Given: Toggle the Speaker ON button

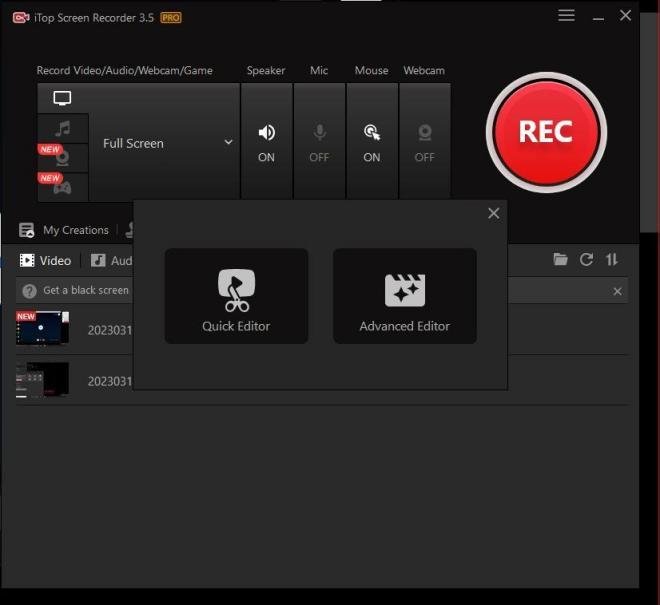Looking at the screenshot, I should (266, 142).
